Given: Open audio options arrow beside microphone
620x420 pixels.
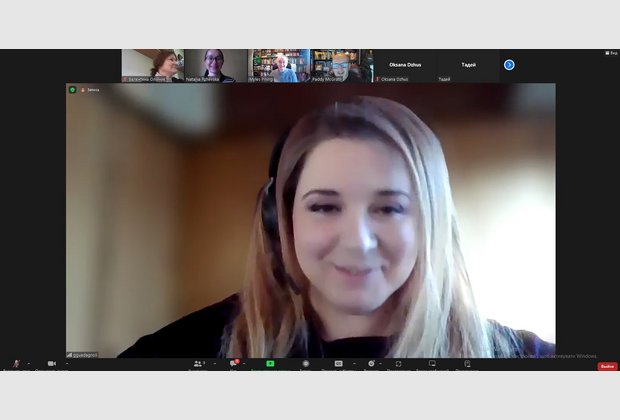Looking at the screenshot, I should 28,363.
